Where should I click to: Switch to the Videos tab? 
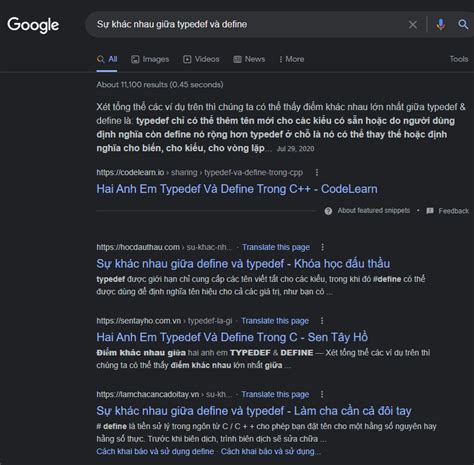(x=201, y=59)
